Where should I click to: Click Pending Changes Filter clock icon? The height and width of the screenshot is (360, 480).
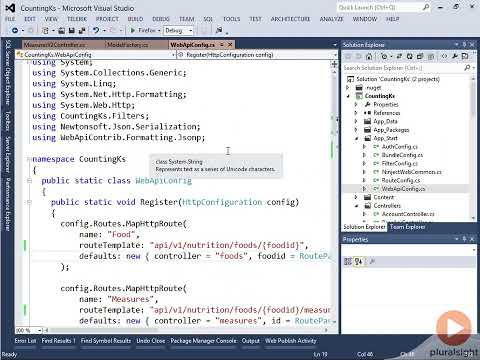point(384,56)
